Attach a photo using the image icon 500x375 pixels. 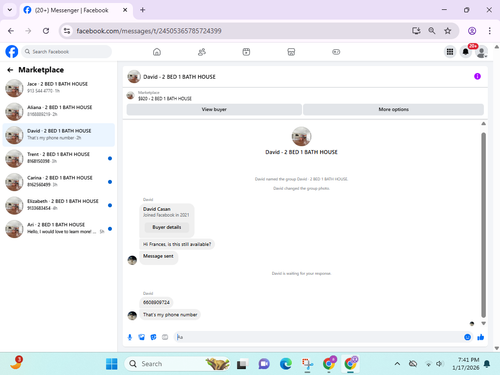click(x=142, y=337)
